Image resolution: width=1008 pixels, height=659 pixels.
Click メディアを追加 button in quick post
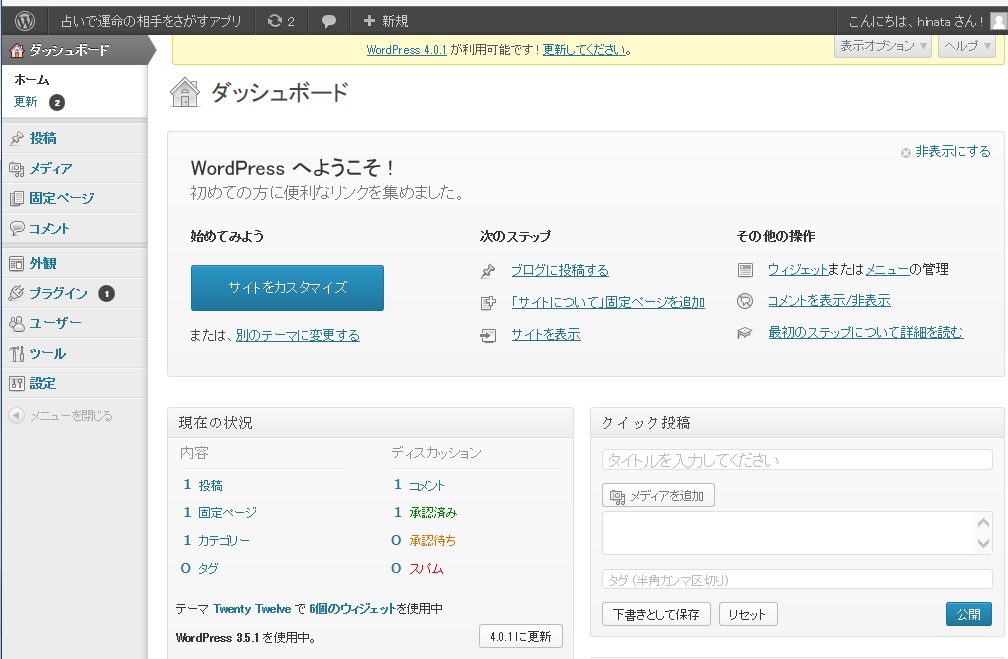point(658,496)
